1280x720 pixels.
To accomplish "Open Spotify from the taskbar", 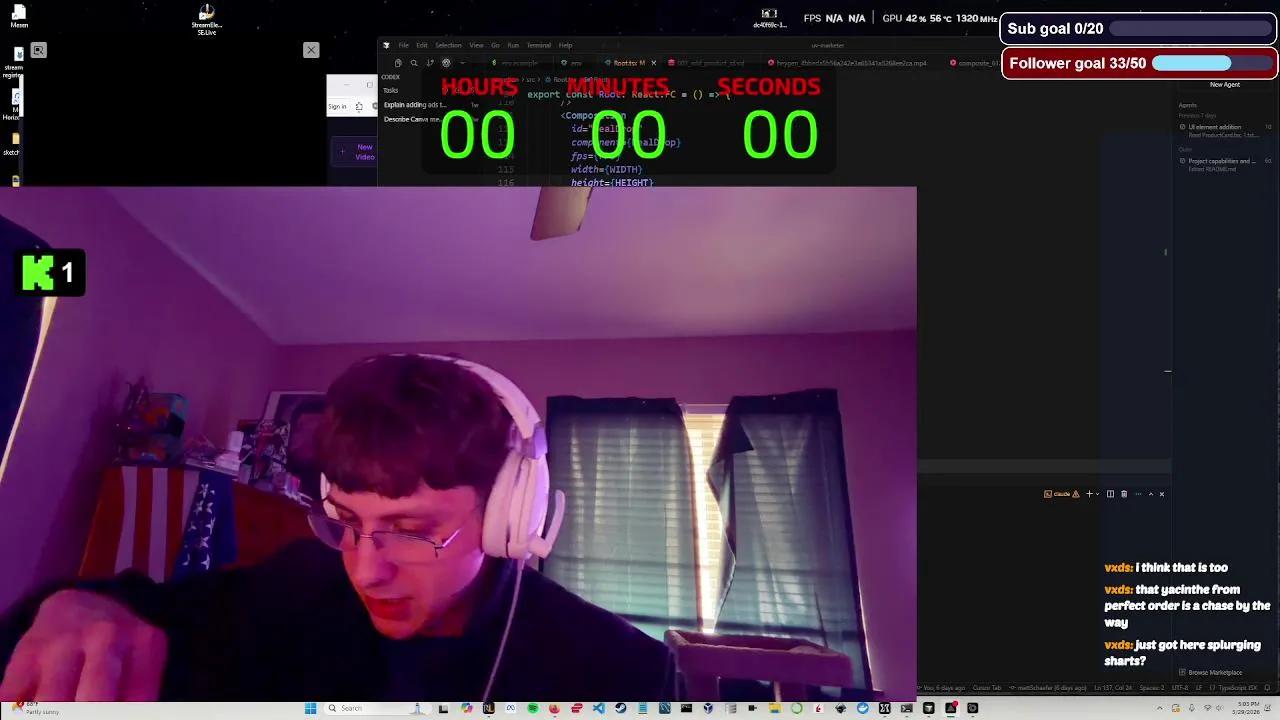I will tap(533, 709).
